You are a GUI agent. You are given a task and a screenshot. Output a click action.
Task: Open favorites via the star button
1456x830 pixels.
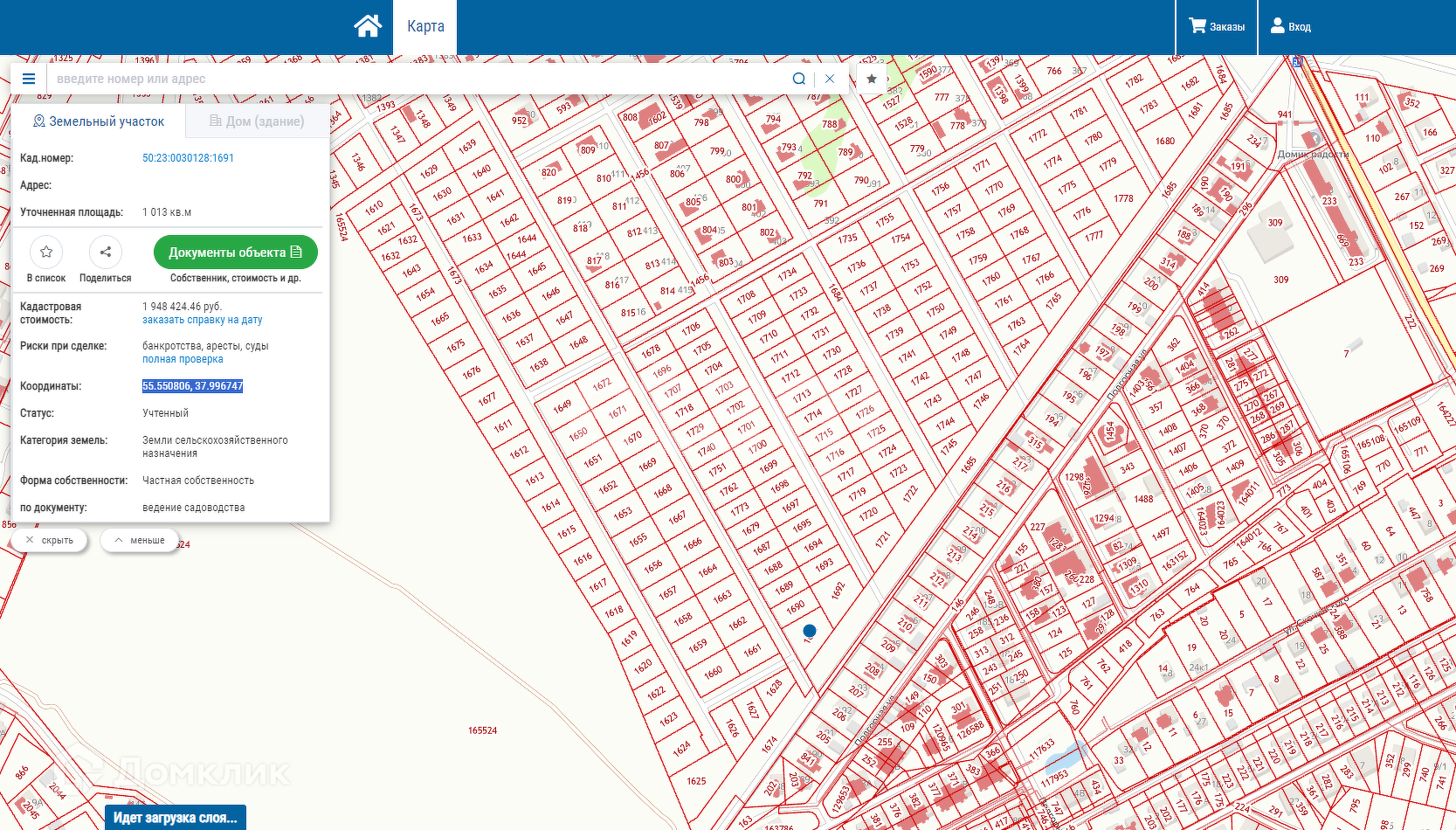pyautogui.click(x=872, y=79)
